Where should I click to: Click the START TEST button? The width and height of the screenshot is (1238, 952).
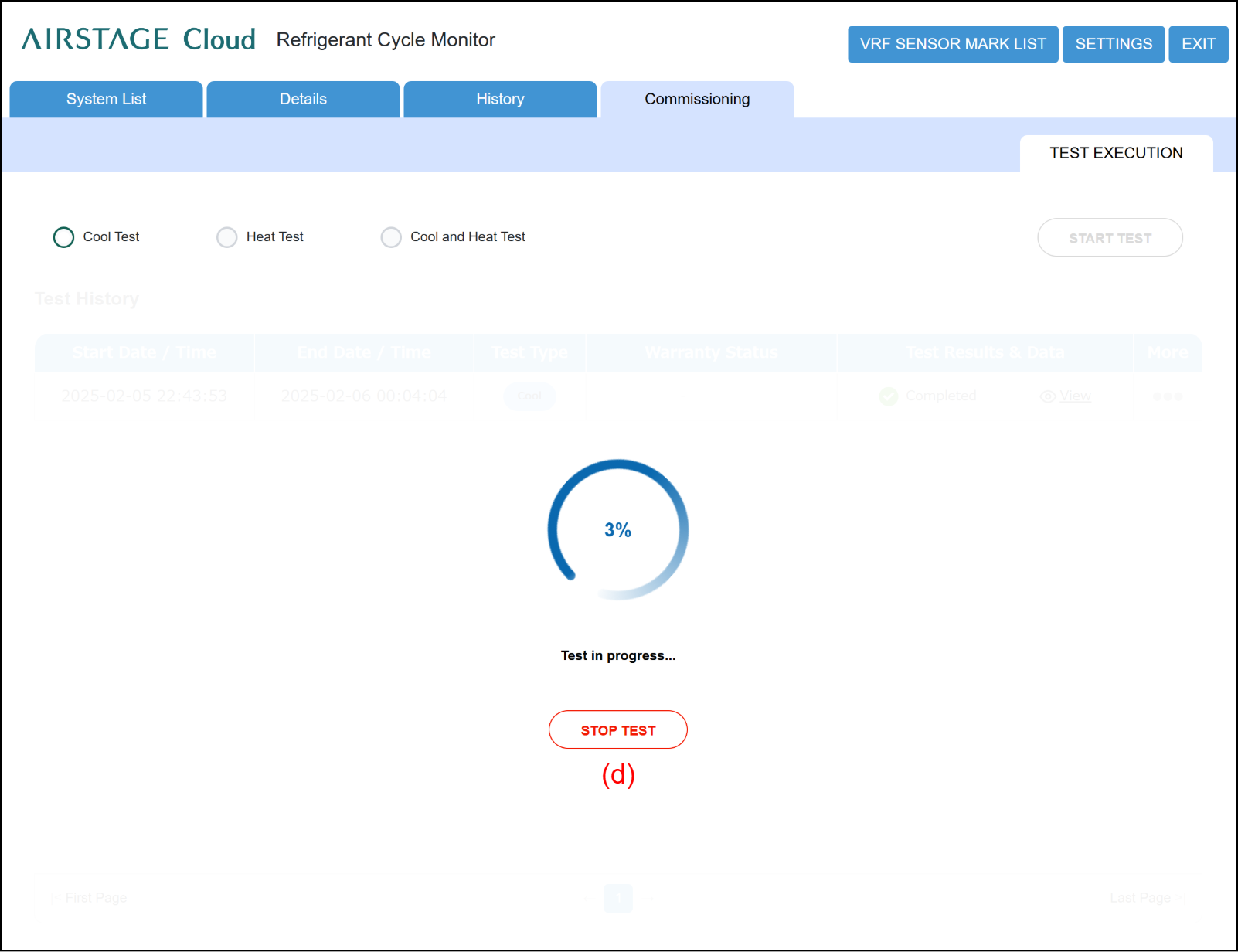pos(1110,237)
